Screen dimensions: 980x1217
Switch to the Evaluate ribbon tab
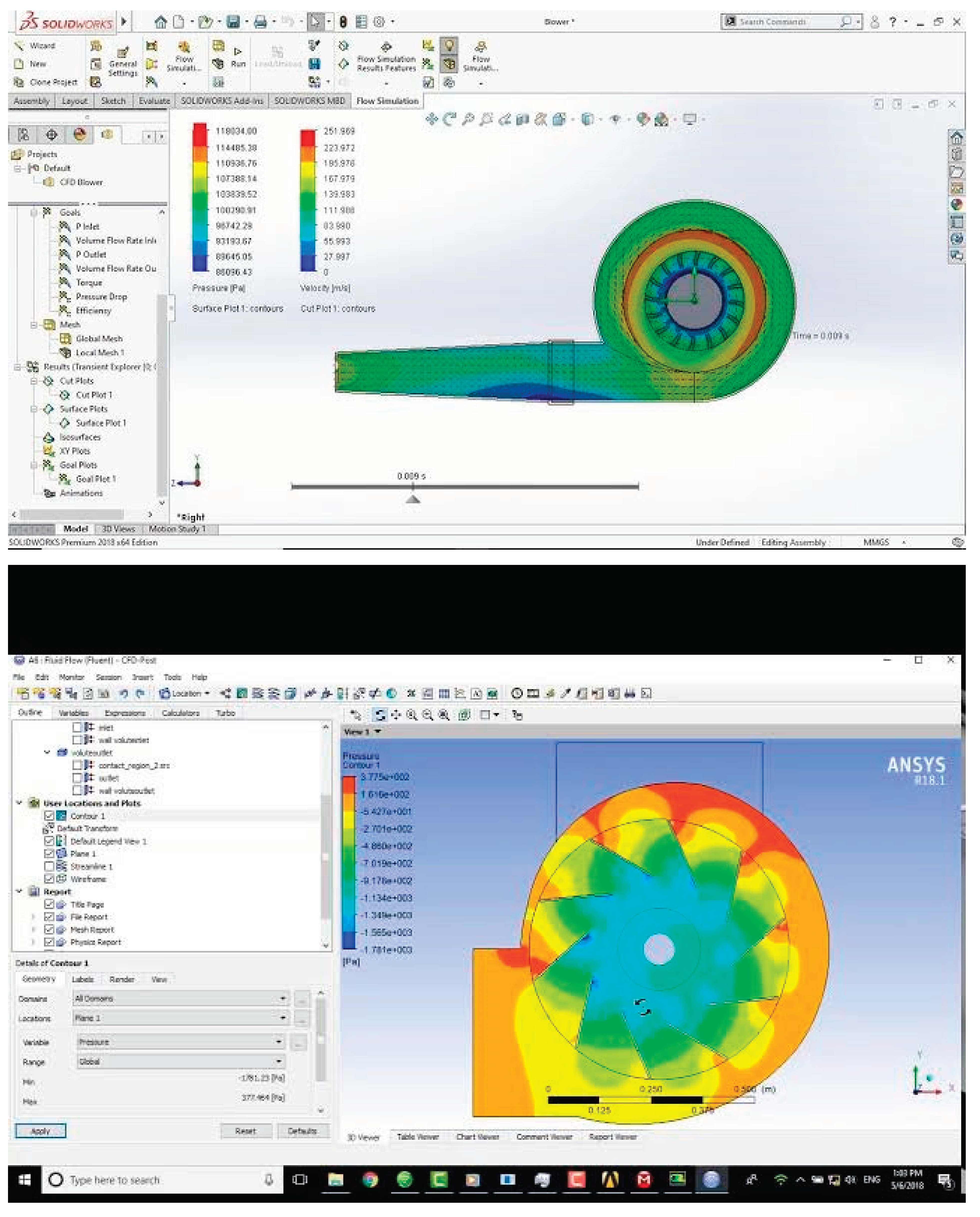click(154, 101)
